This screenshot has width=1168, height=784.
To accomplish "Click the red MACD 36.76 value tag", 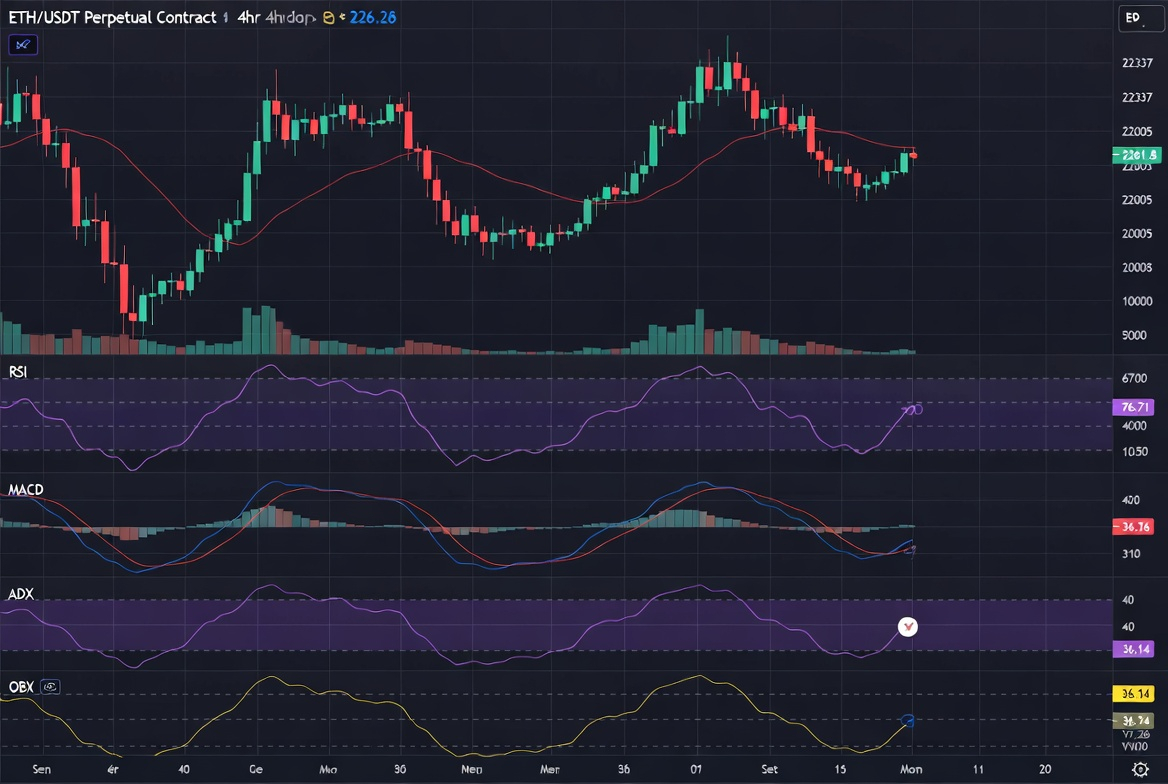I will coord(1134,527).
